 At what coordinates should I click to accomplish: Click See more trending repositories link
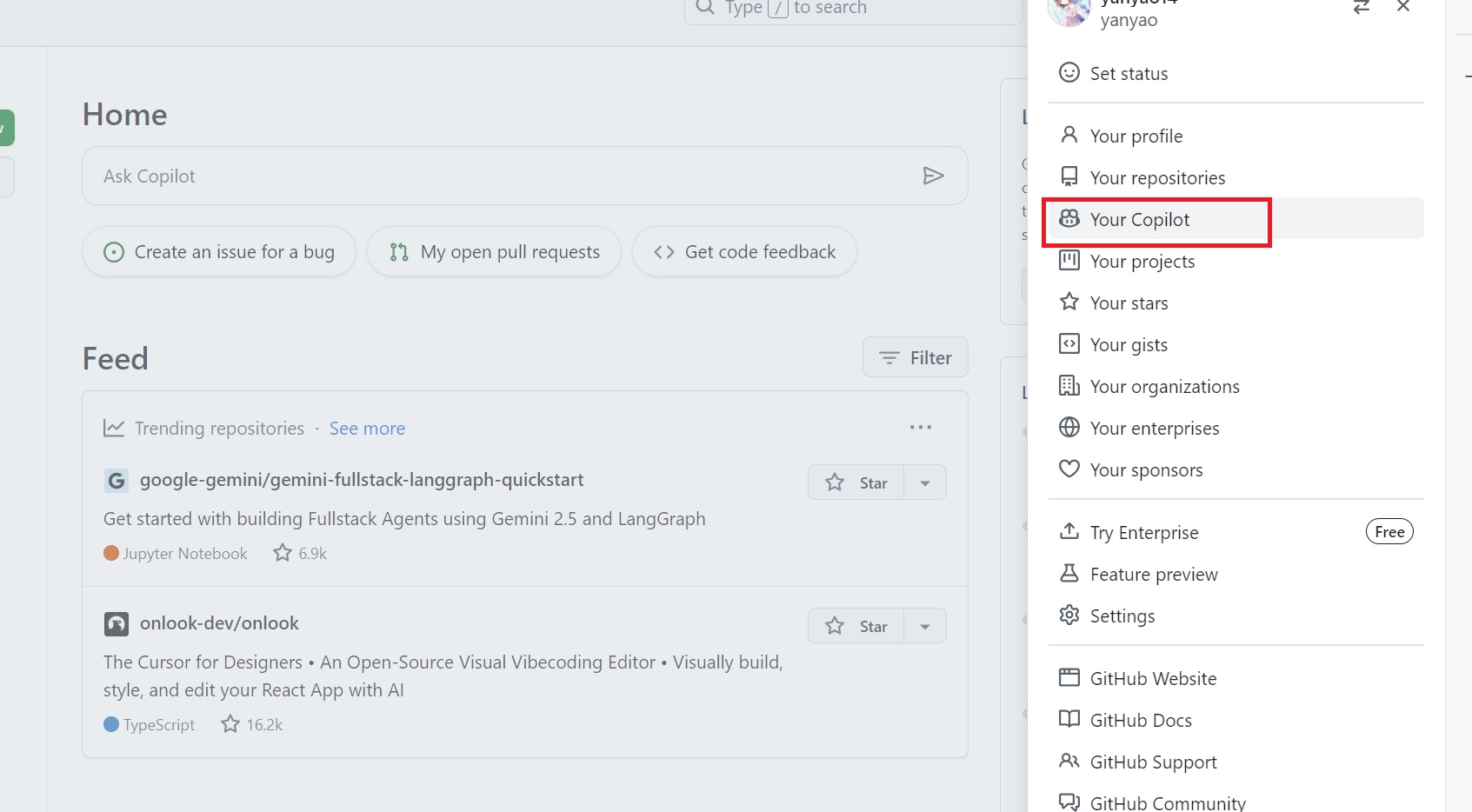pyautogui.click(x=367, y=428)
